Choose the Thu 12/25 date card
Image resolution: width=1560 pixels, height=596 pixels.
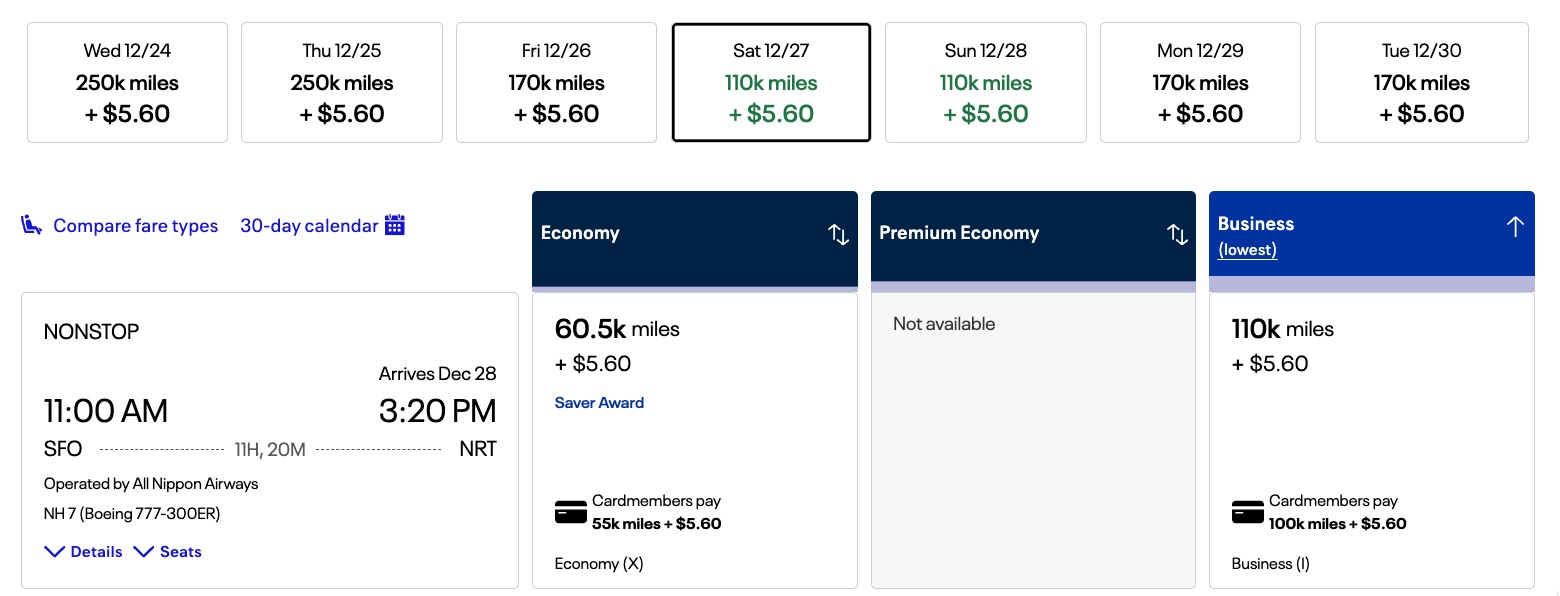click(341, 82)
